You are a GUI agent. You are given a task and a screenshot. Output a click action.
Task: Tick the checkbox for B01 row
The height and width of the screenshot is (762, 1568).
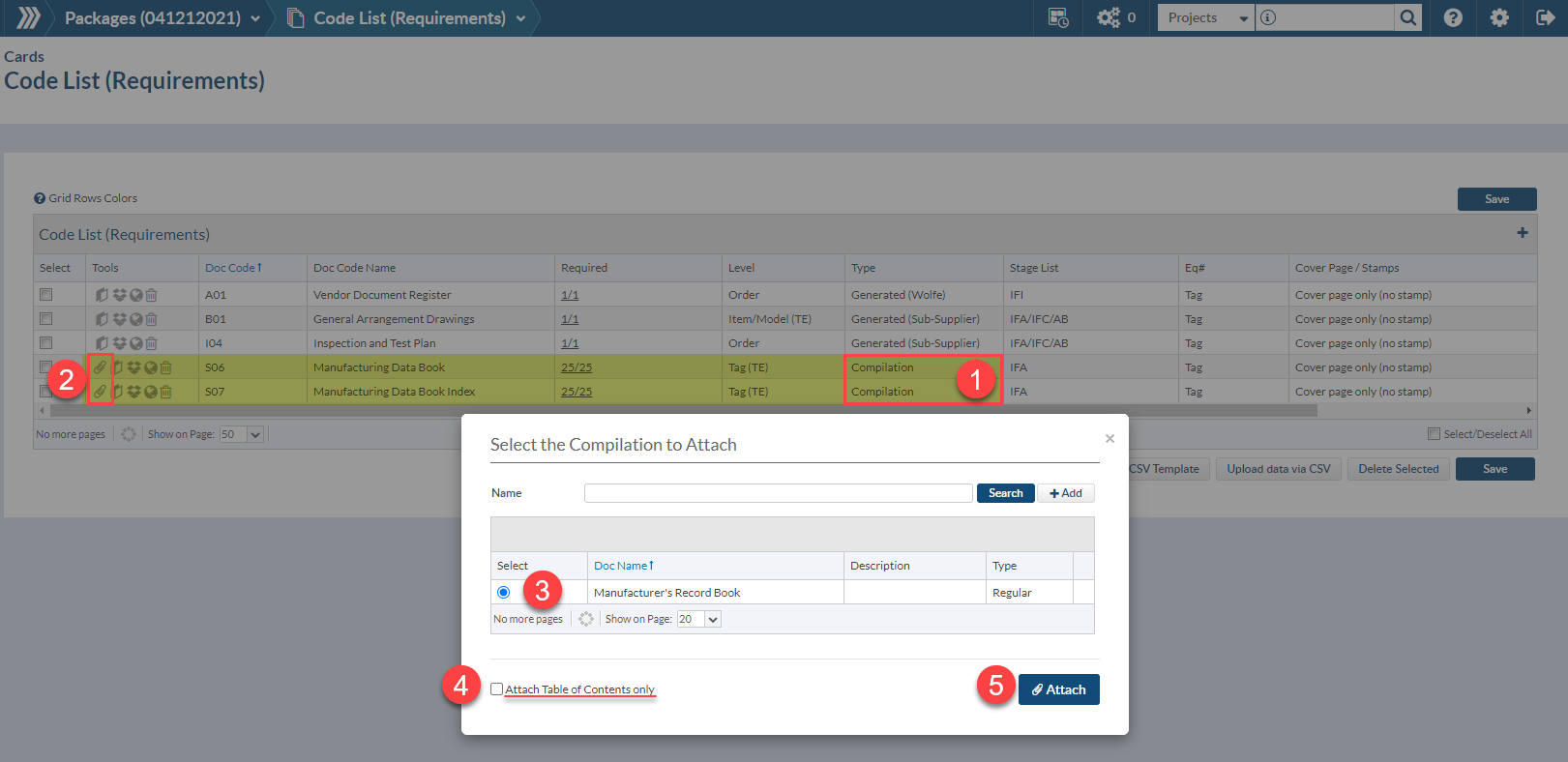pos(45,318)
